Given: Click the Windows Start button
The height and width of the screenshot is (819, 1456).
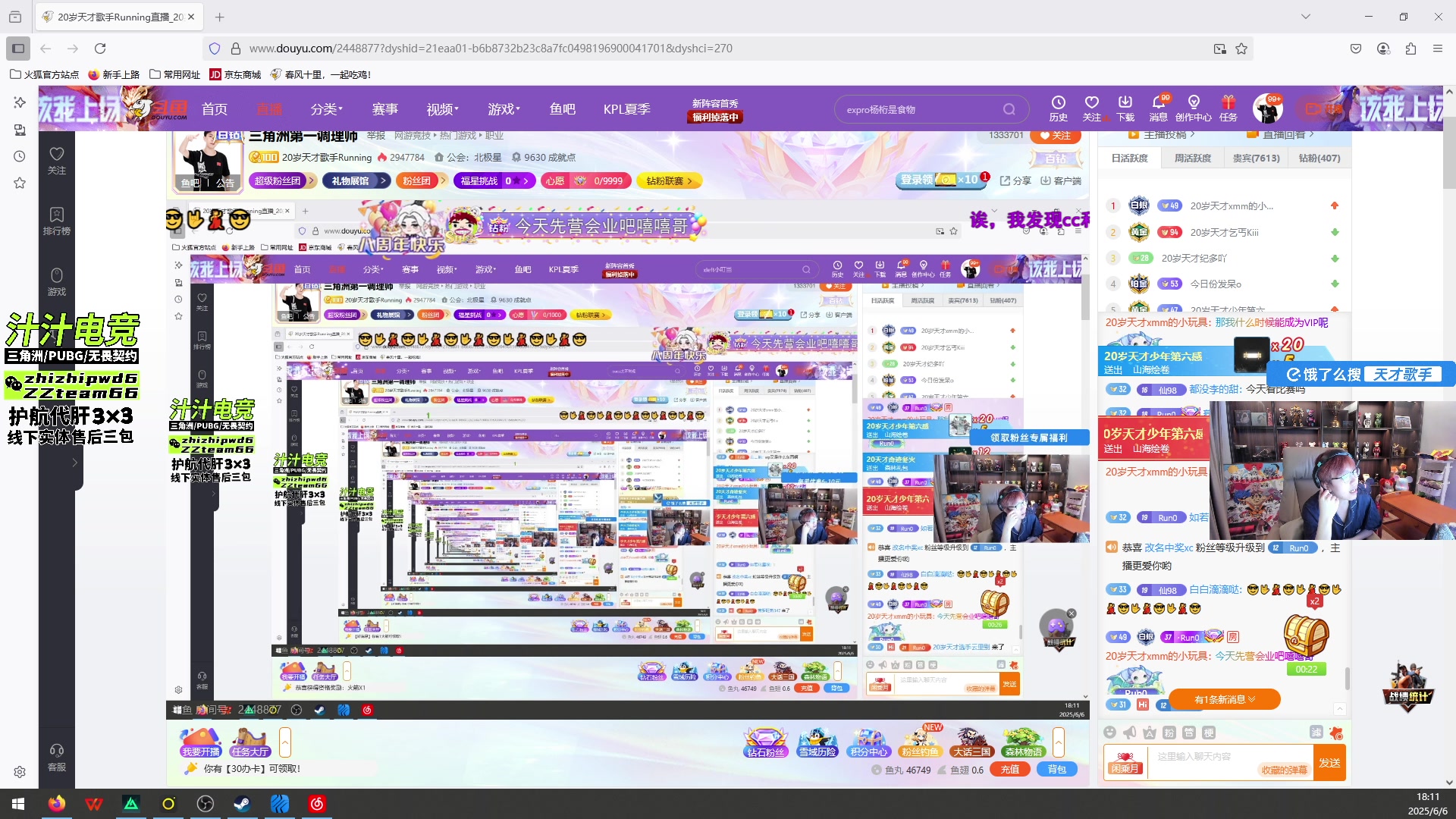Looking at the screenshot, I should click(18, 804).
